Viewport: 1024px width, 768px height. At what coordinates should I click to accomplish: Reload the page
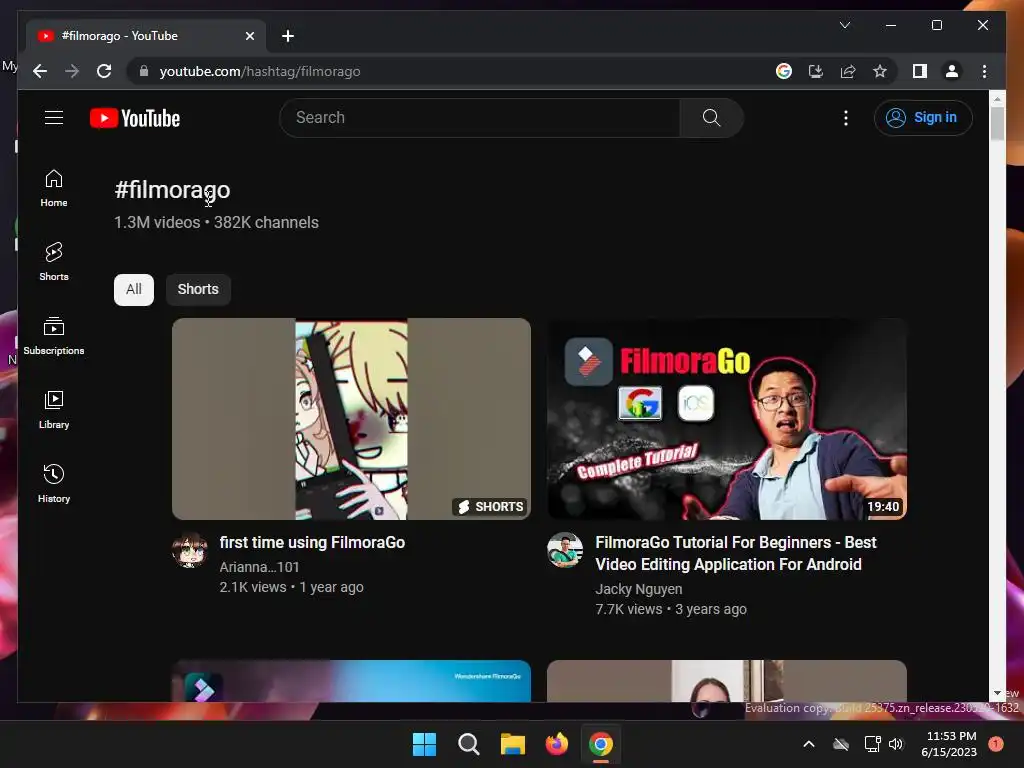[x=104, y=71]
